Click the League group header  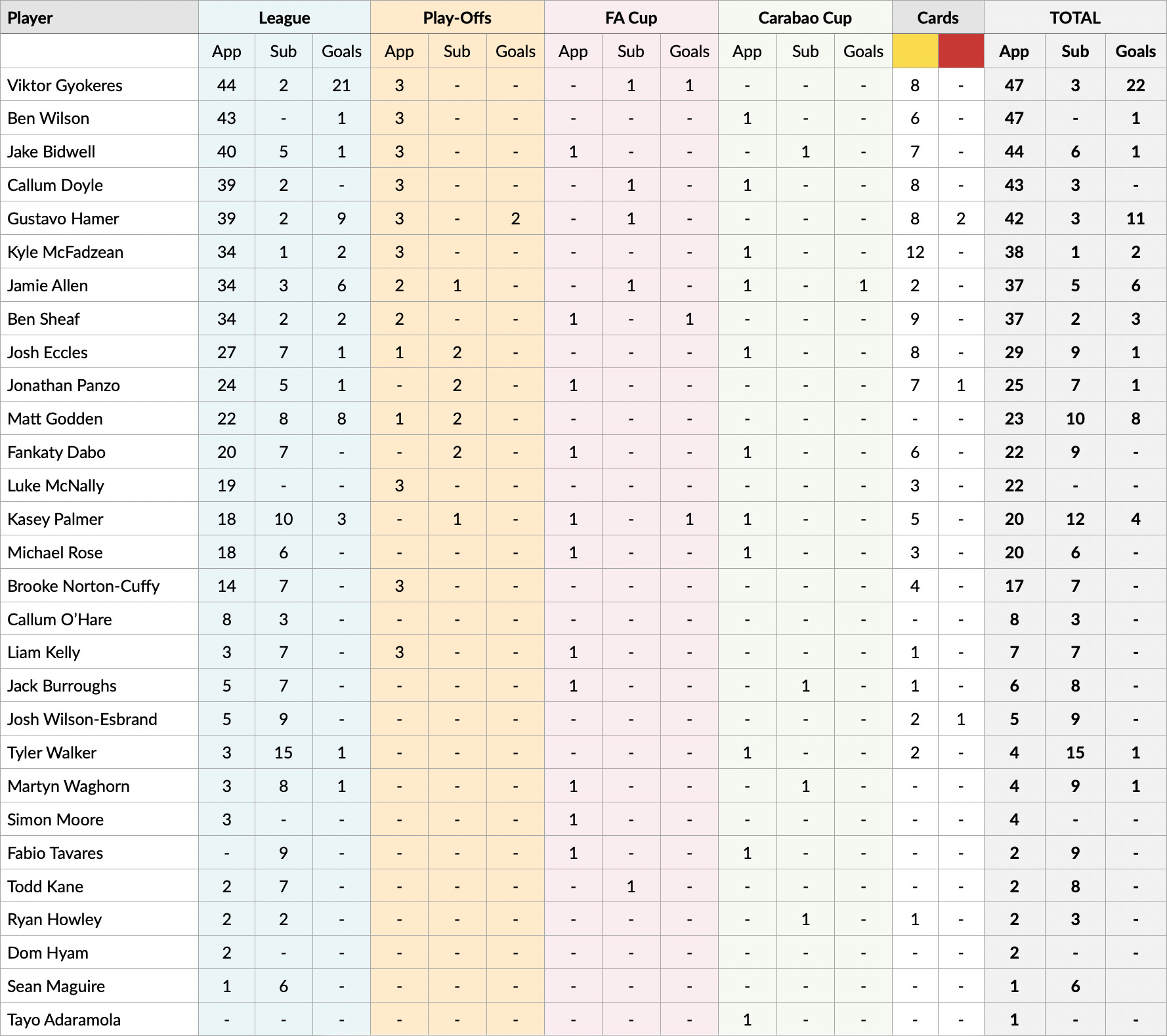pyautogui.click(x=284, y=18)
